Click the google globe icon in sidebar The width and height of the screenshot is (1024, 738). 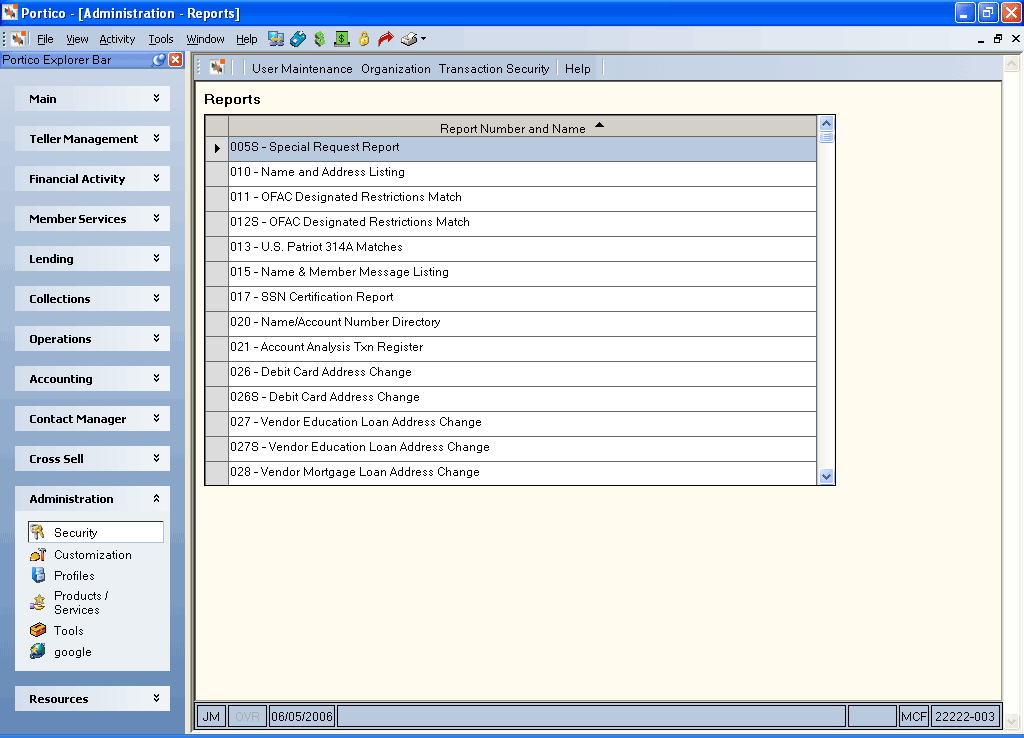(x=38, y=652)
